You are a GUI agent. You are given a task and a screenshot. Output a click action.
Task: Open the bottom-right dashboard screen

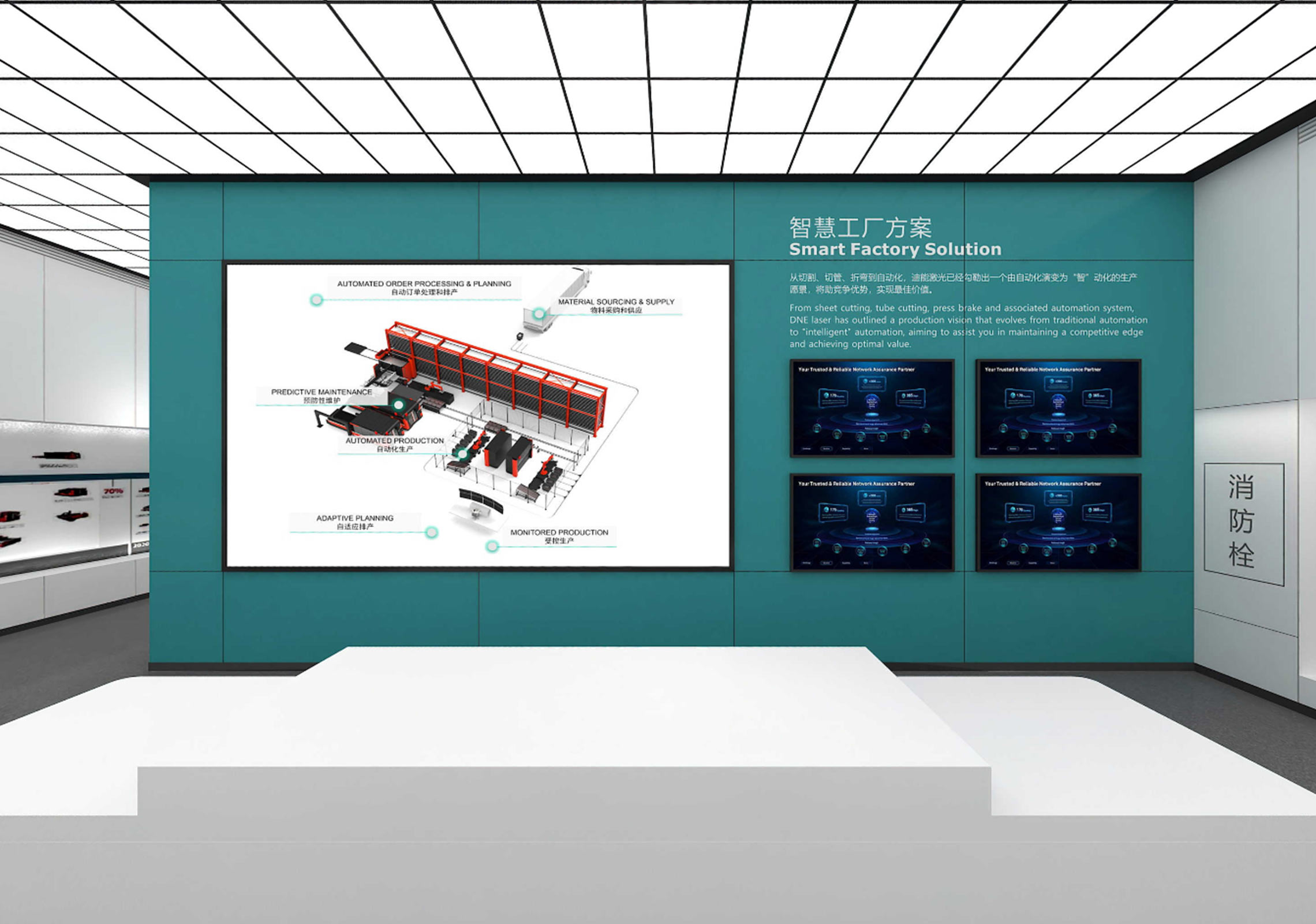coord(1058,522)
